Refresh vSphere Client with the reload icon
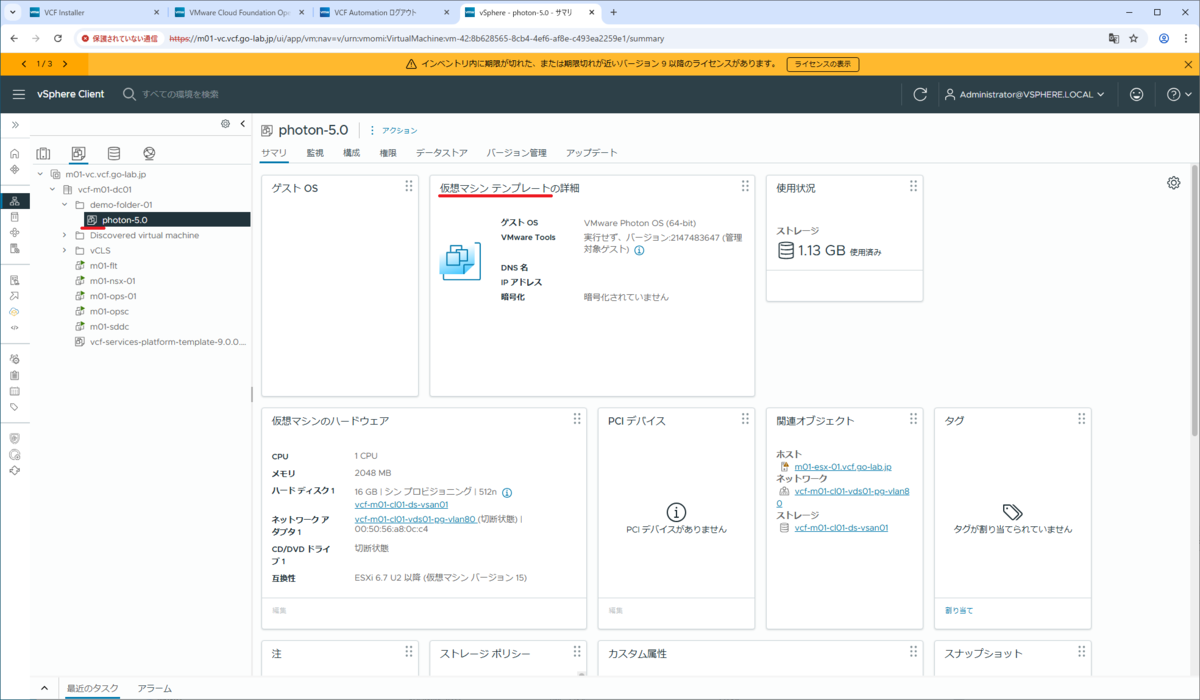 920,94
